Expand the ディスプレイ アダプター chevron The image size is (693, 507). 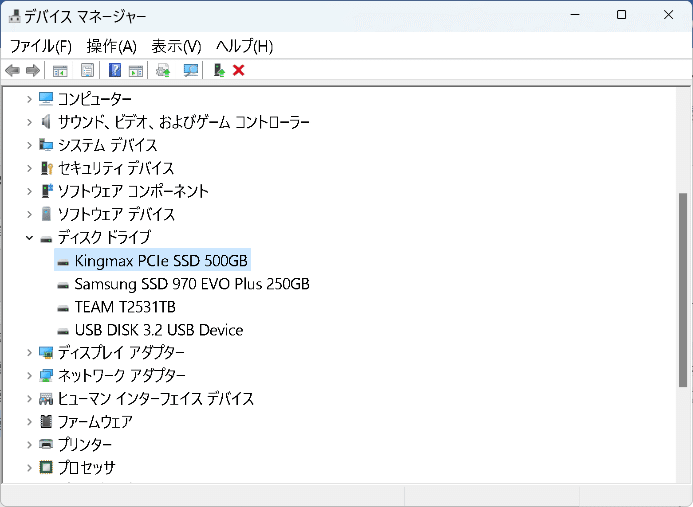pos(29,353)
